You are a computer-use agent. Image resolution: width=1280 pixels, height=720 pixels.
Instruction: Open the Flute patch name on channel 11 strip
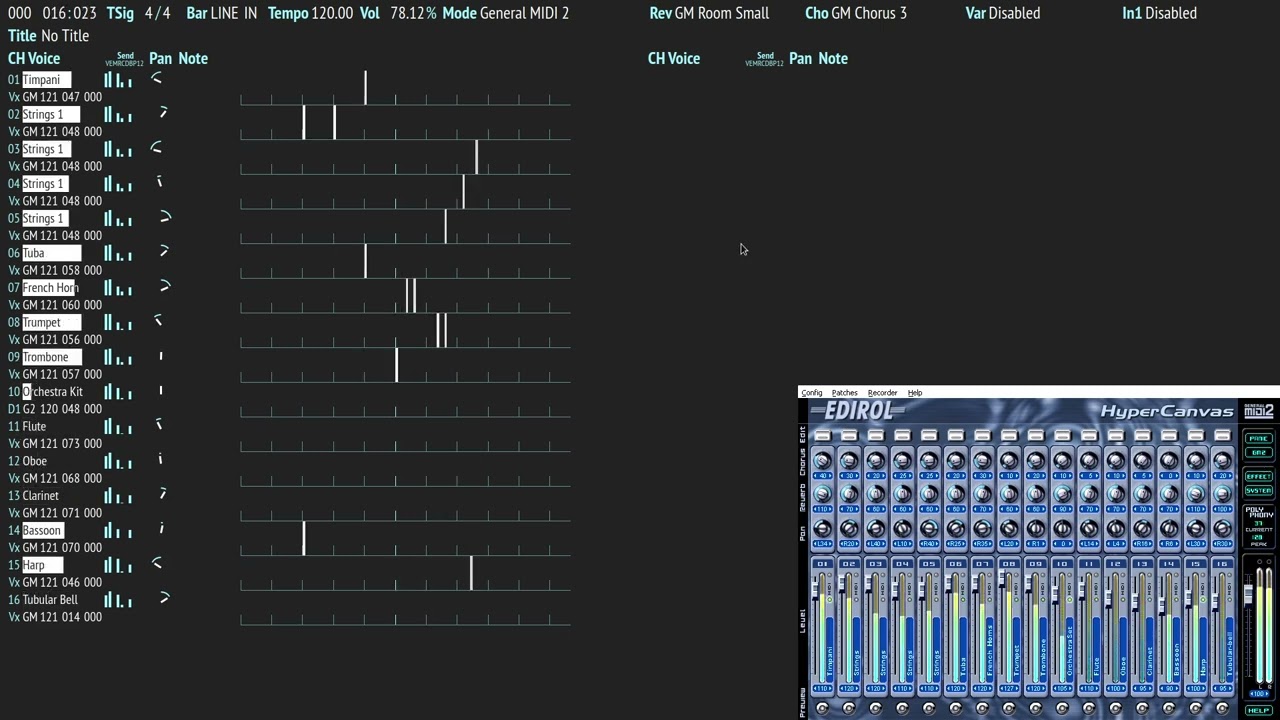point(1097,650)
